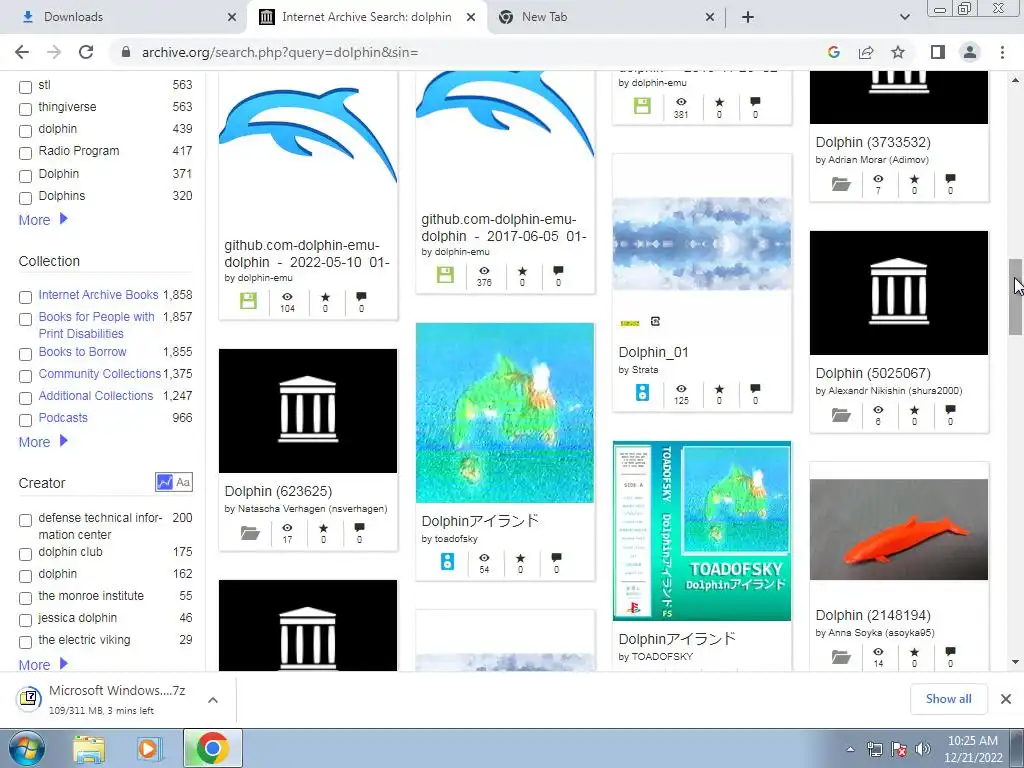1024x768 pixels.
Task: Bookmark this page with the star icon
Action: [898, 52]
